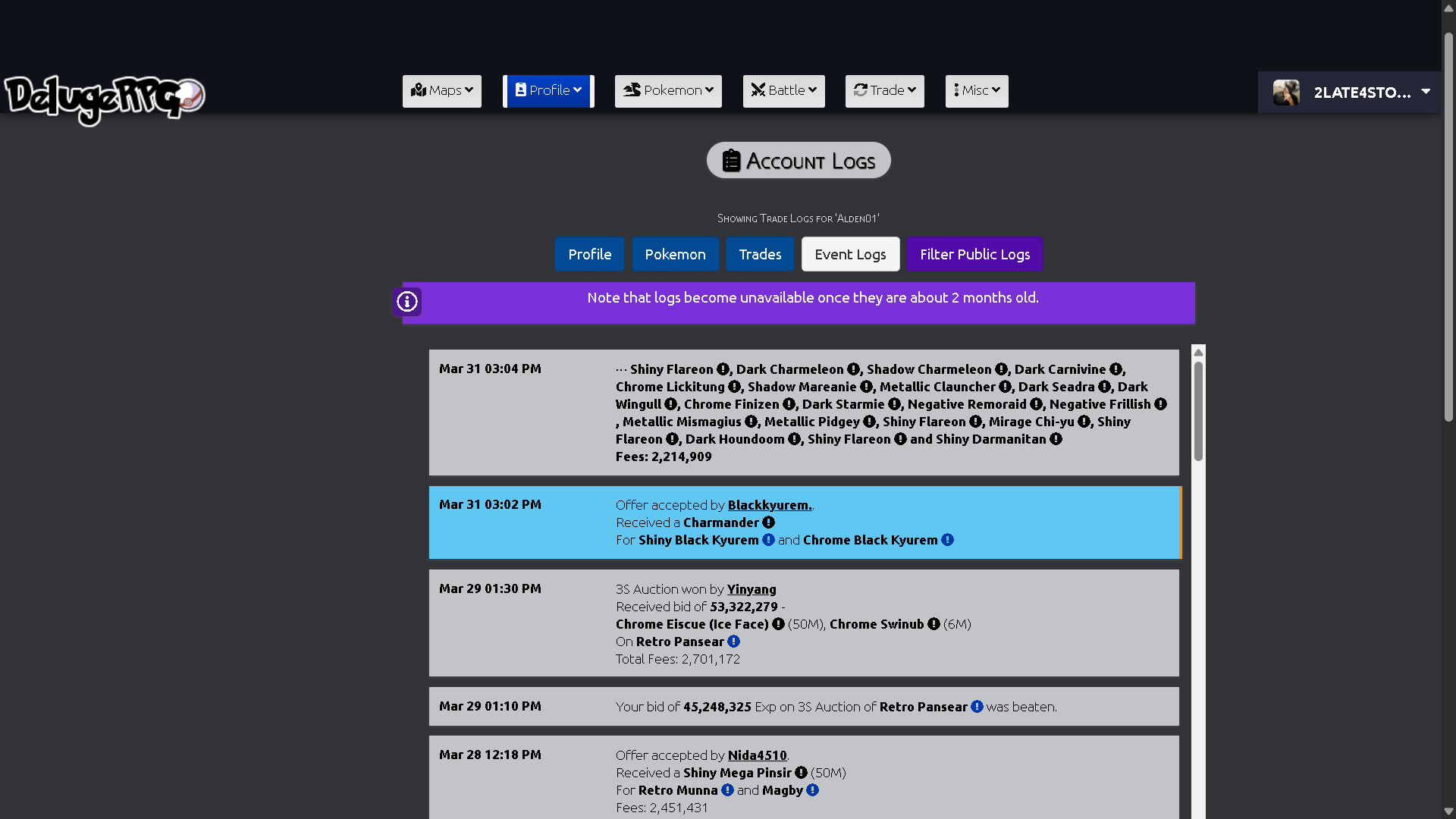Screen dimensions: 1456x819
Task: Click the info icon after Dark Carnivine
Action: click(1116, 369)
